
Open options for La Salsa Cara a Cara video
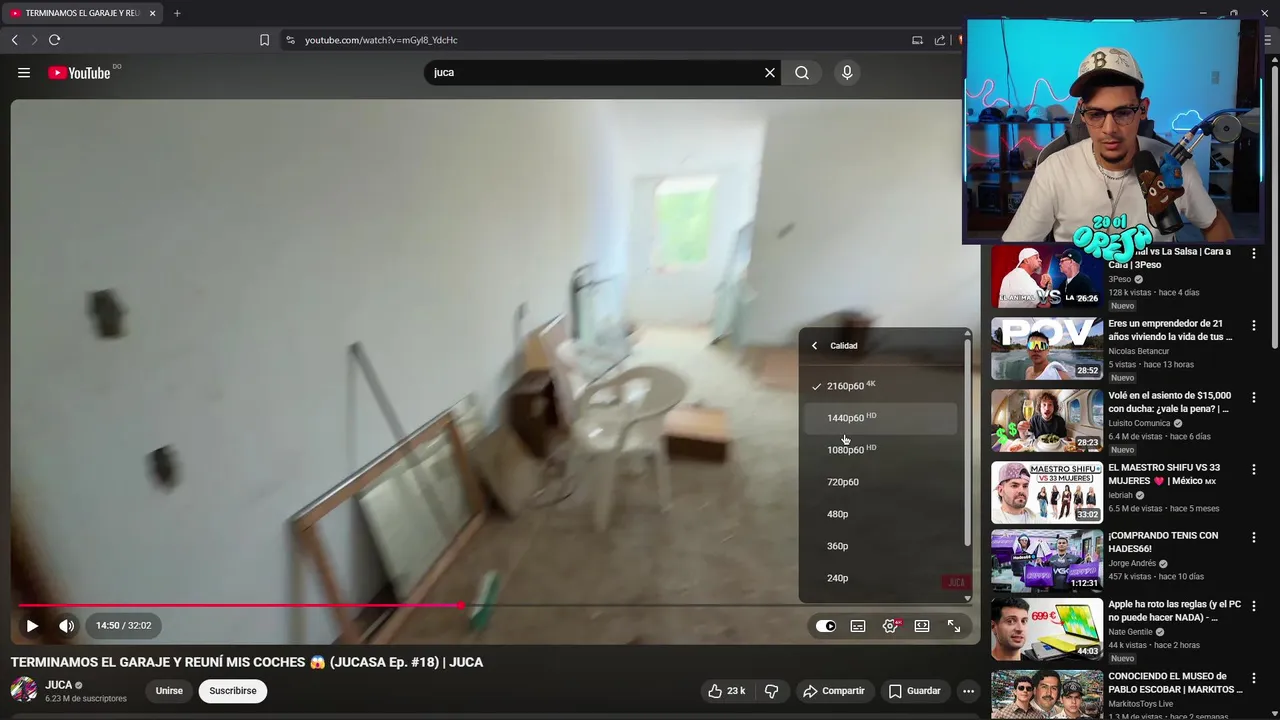[x=1254, y=254]
